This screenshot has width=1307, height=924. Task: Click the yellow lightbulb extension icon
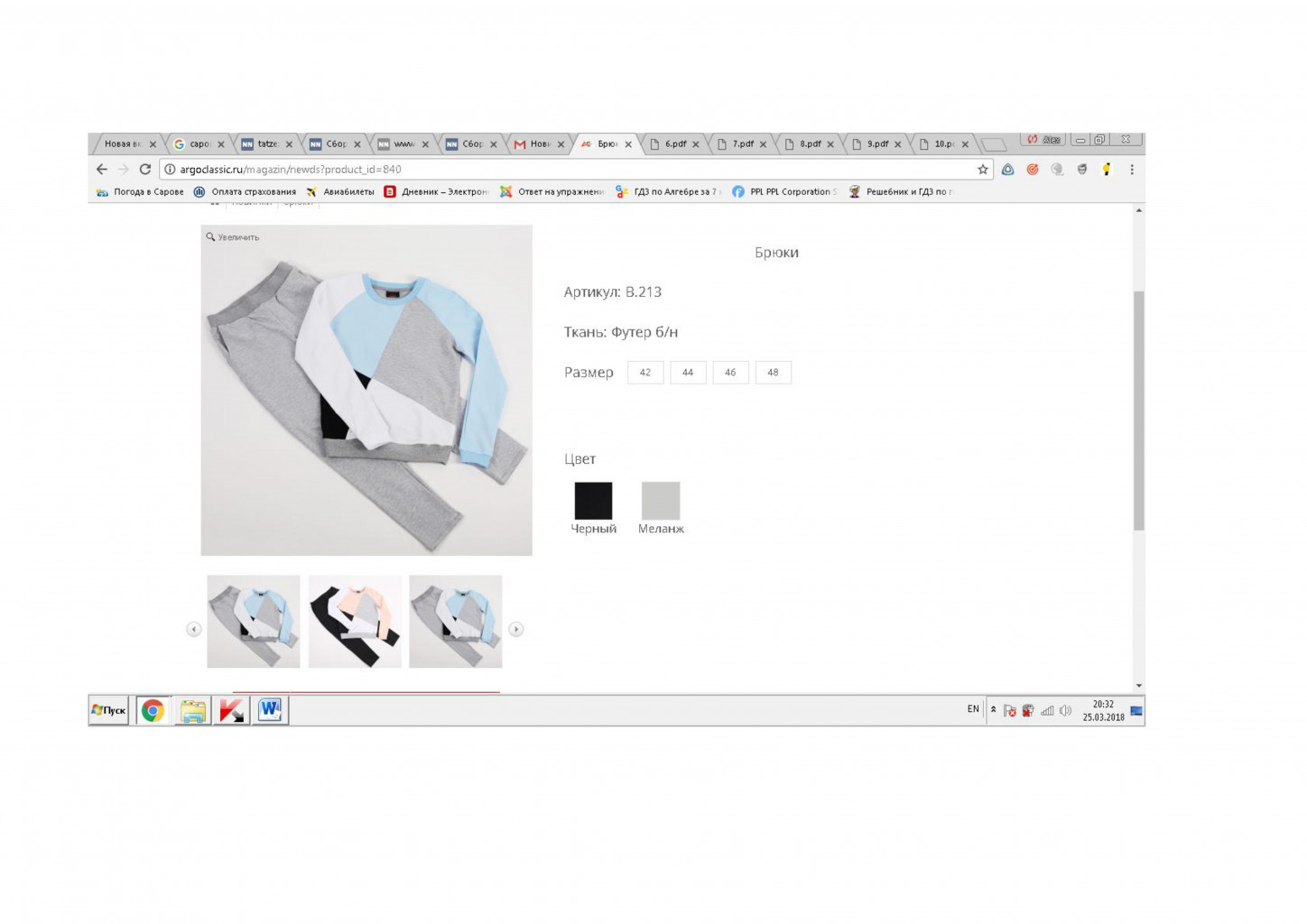click(x=1107, y=169)
